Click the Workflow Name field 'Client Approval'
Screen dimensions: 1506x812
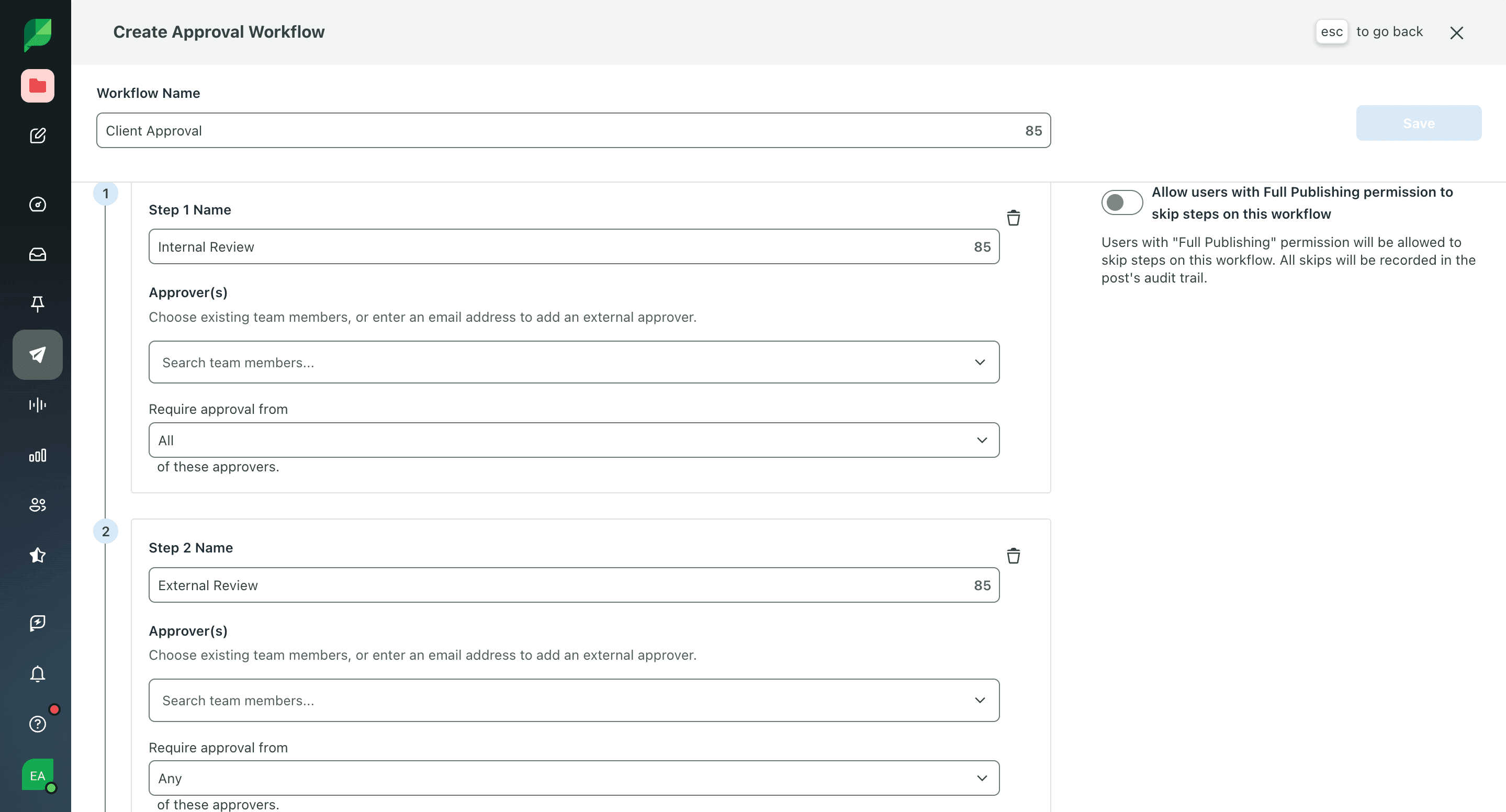click(573, 130)
